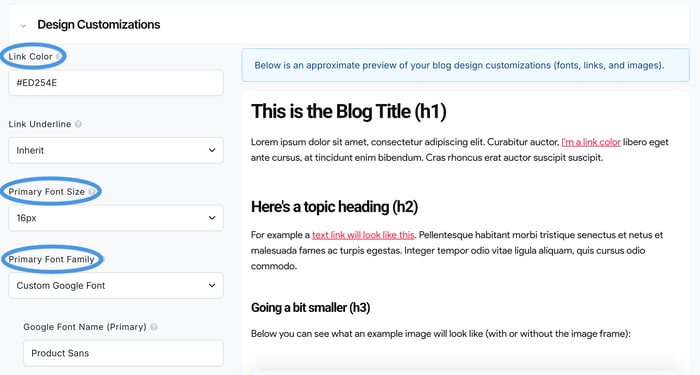Click the Link Underline label

coord(40,124)
